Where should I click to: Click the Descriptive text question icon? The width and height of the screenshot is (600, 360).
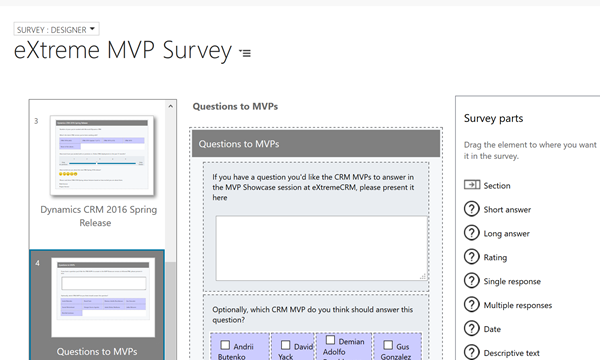click(471, 352)
